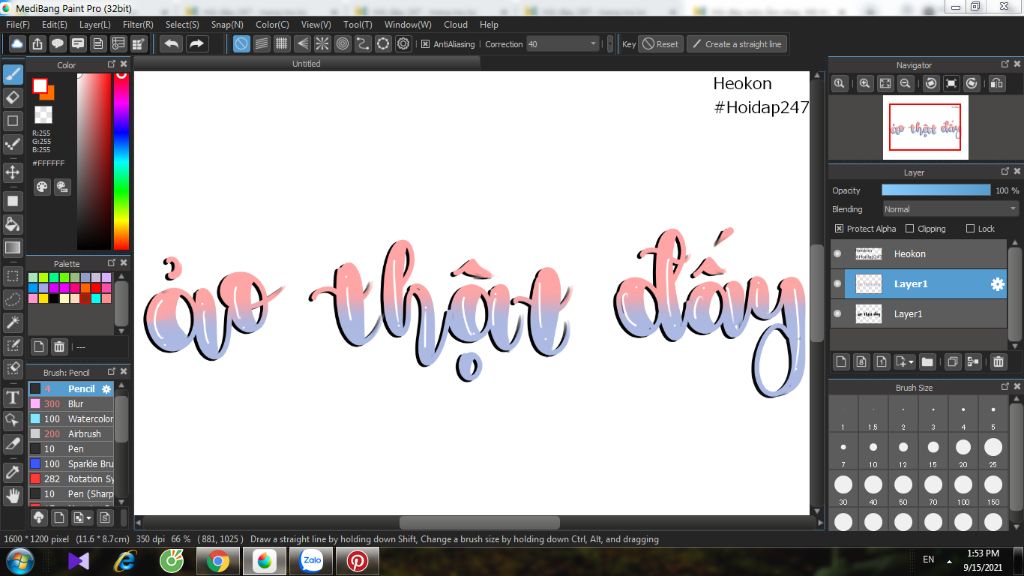Select the Sparkle Brush entry

click(x=71, y=464)
